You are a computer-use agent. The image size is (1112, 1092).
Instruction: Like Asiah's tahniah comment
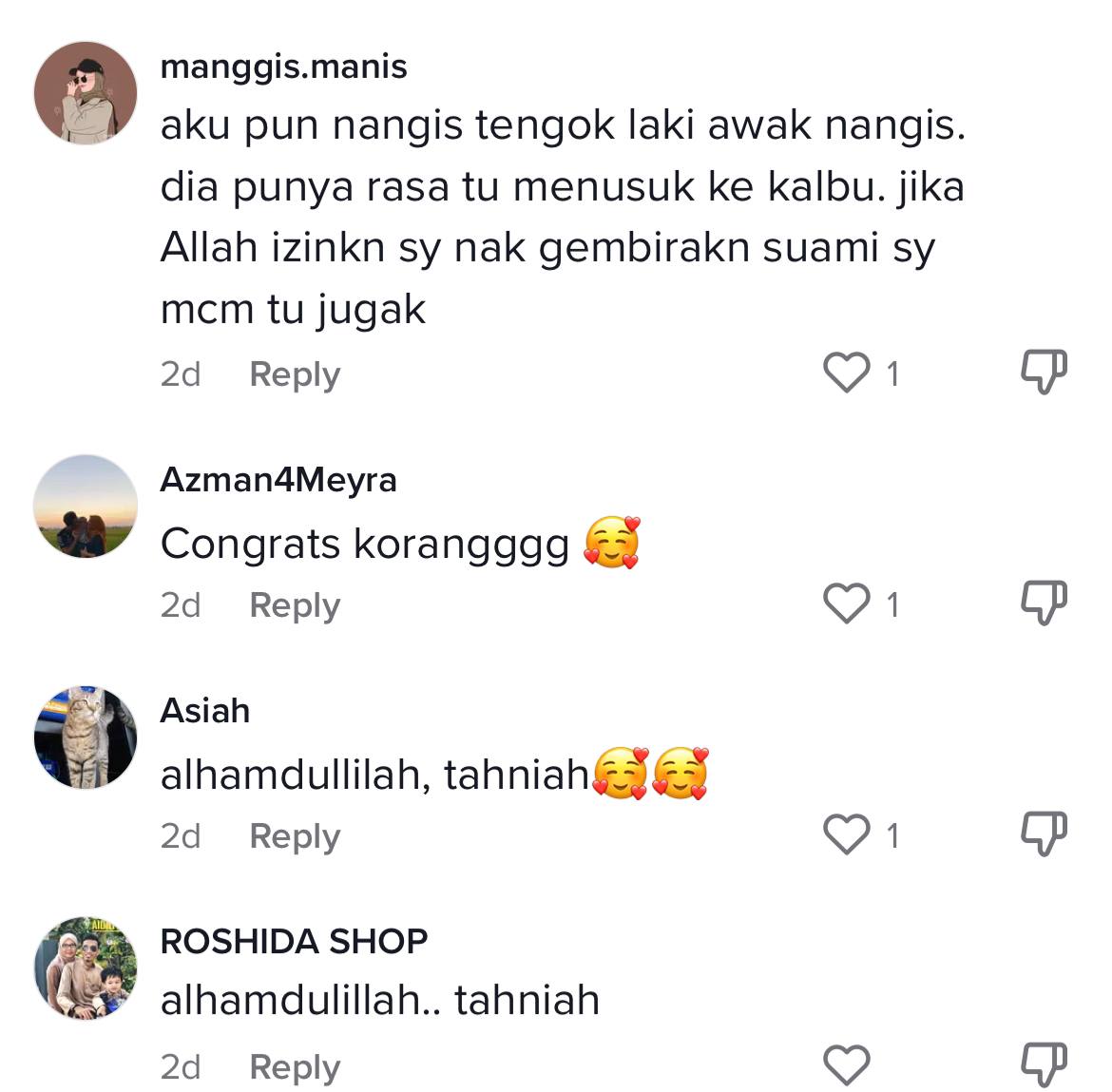[846, 834]
